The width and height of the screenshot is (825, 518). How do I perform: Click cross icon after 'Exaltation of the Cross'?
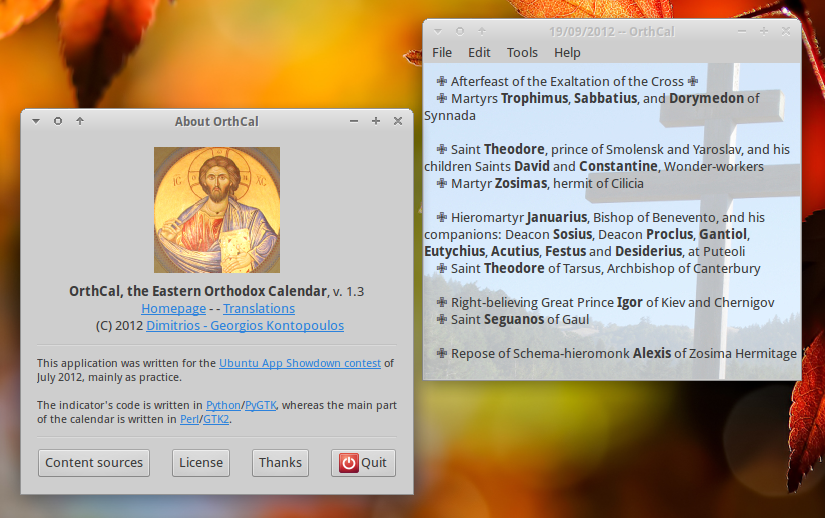(x=693, y=81)
